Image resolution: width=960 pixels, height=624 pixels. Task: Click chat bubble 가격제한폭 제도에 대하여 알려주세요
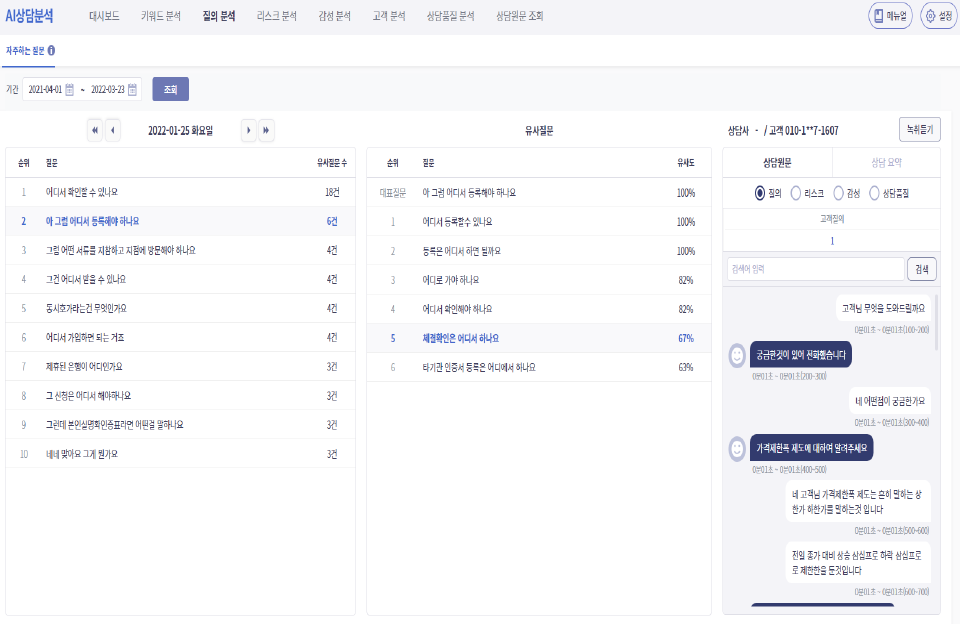coord(812,448)
